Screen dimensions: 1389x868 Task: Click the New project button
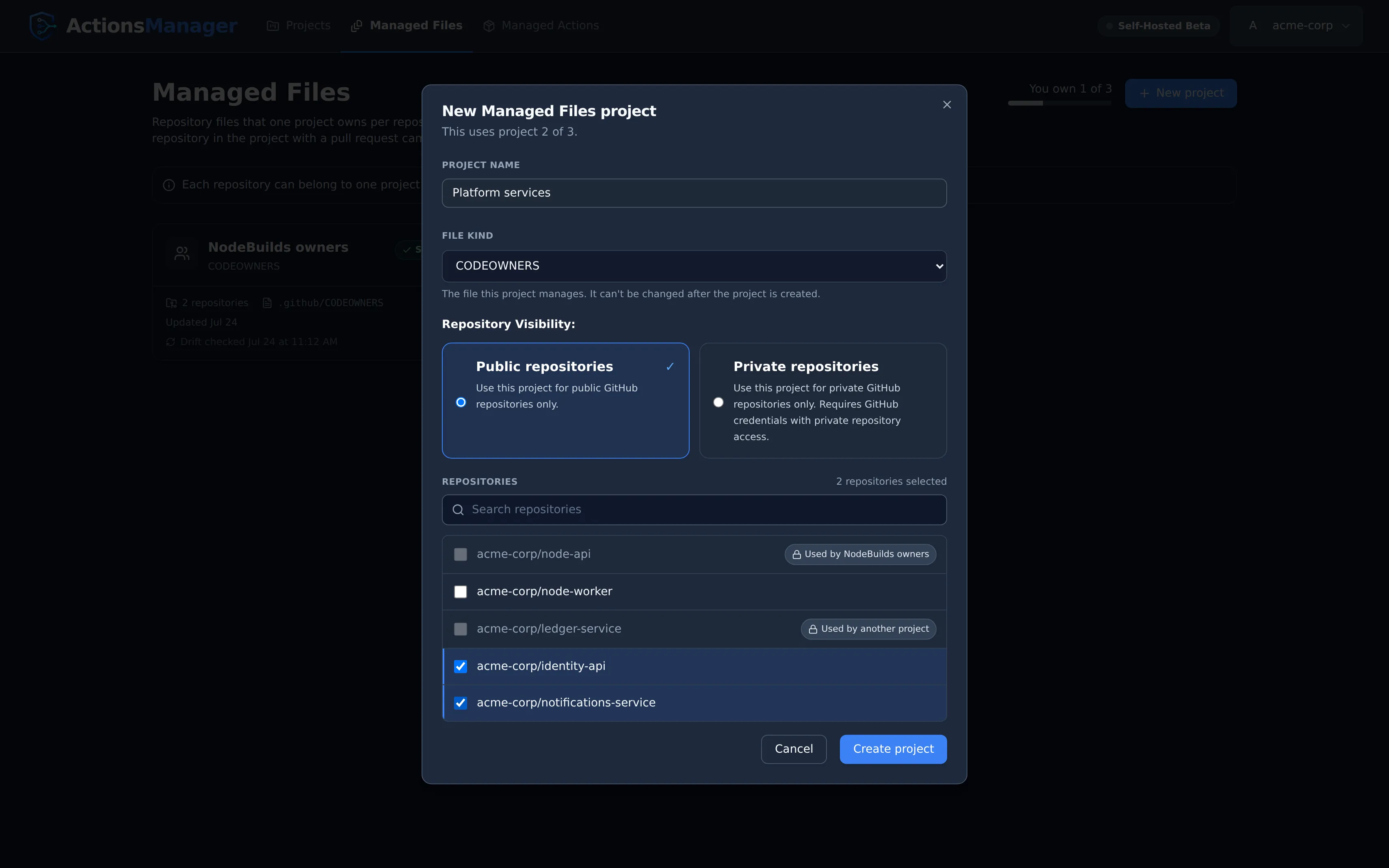click(1181, 93)
